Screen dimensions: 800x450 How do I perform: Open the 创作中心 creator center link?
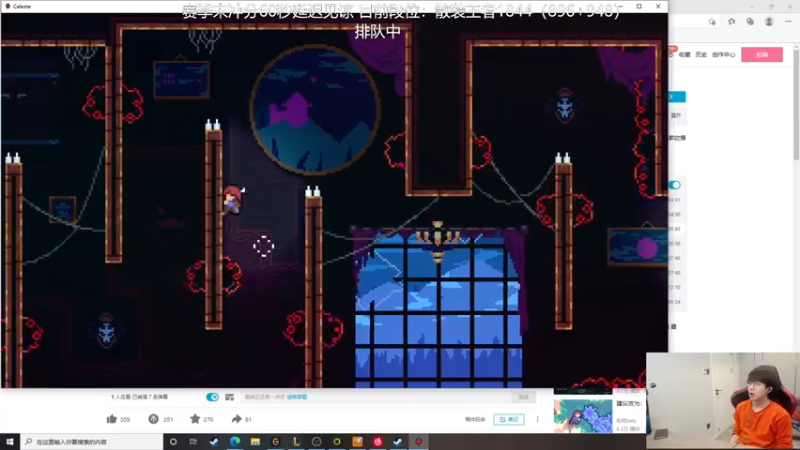[723, 55]
